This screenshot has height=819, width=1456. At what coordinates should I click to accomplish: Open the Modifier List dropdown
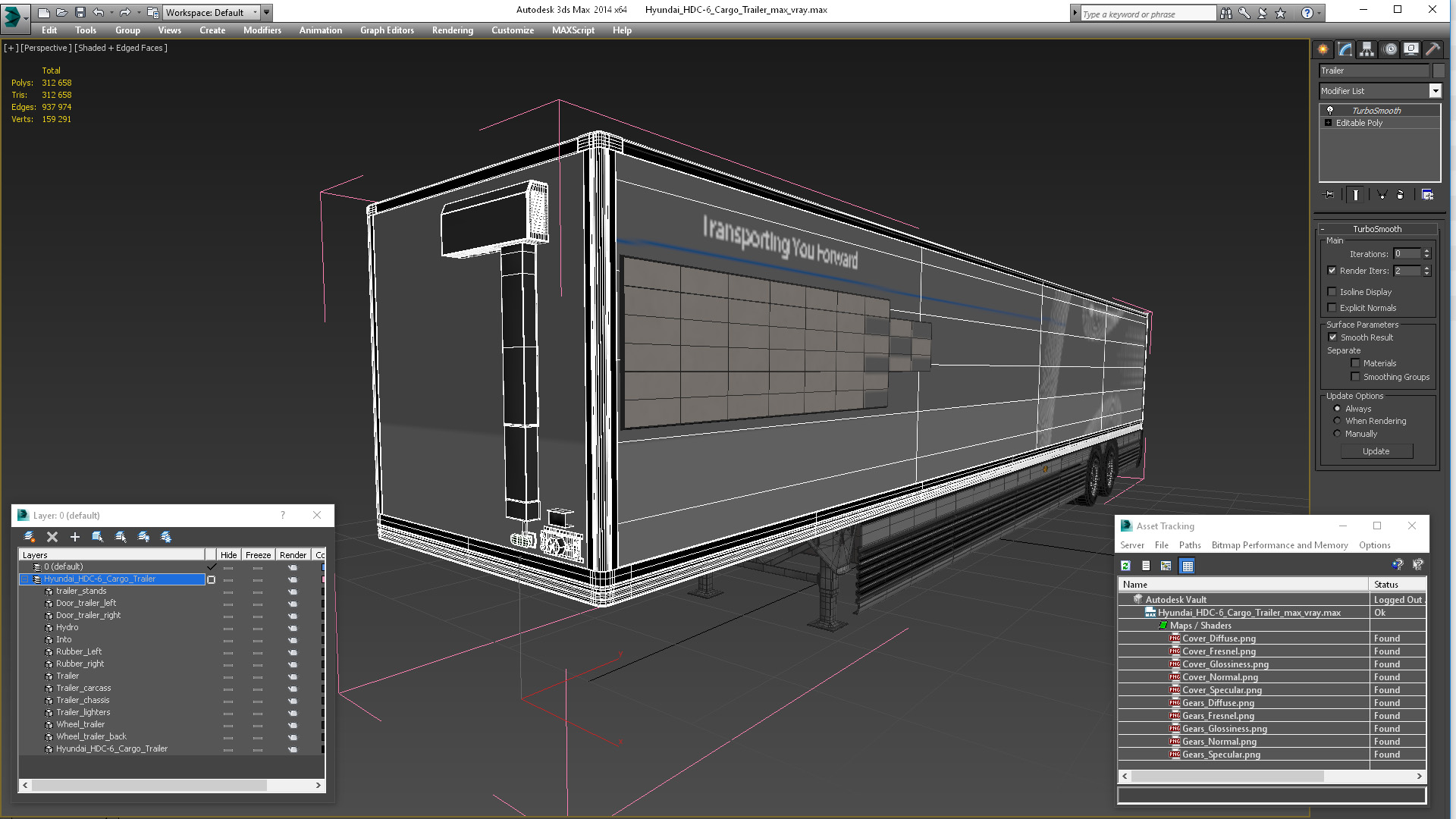tap(1435, 91)
